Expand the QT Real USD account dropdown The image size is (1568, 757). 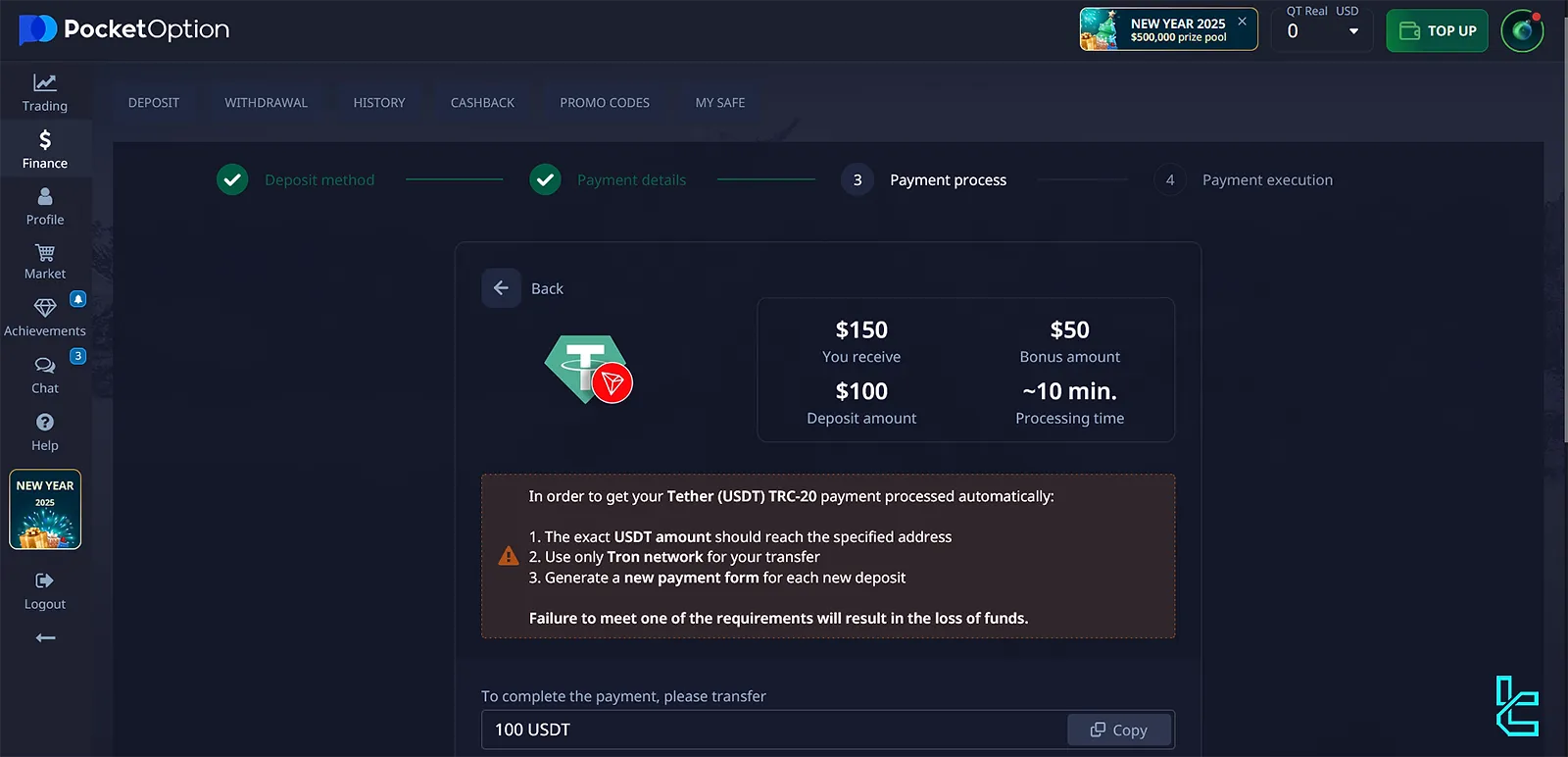coord(1322,30)
